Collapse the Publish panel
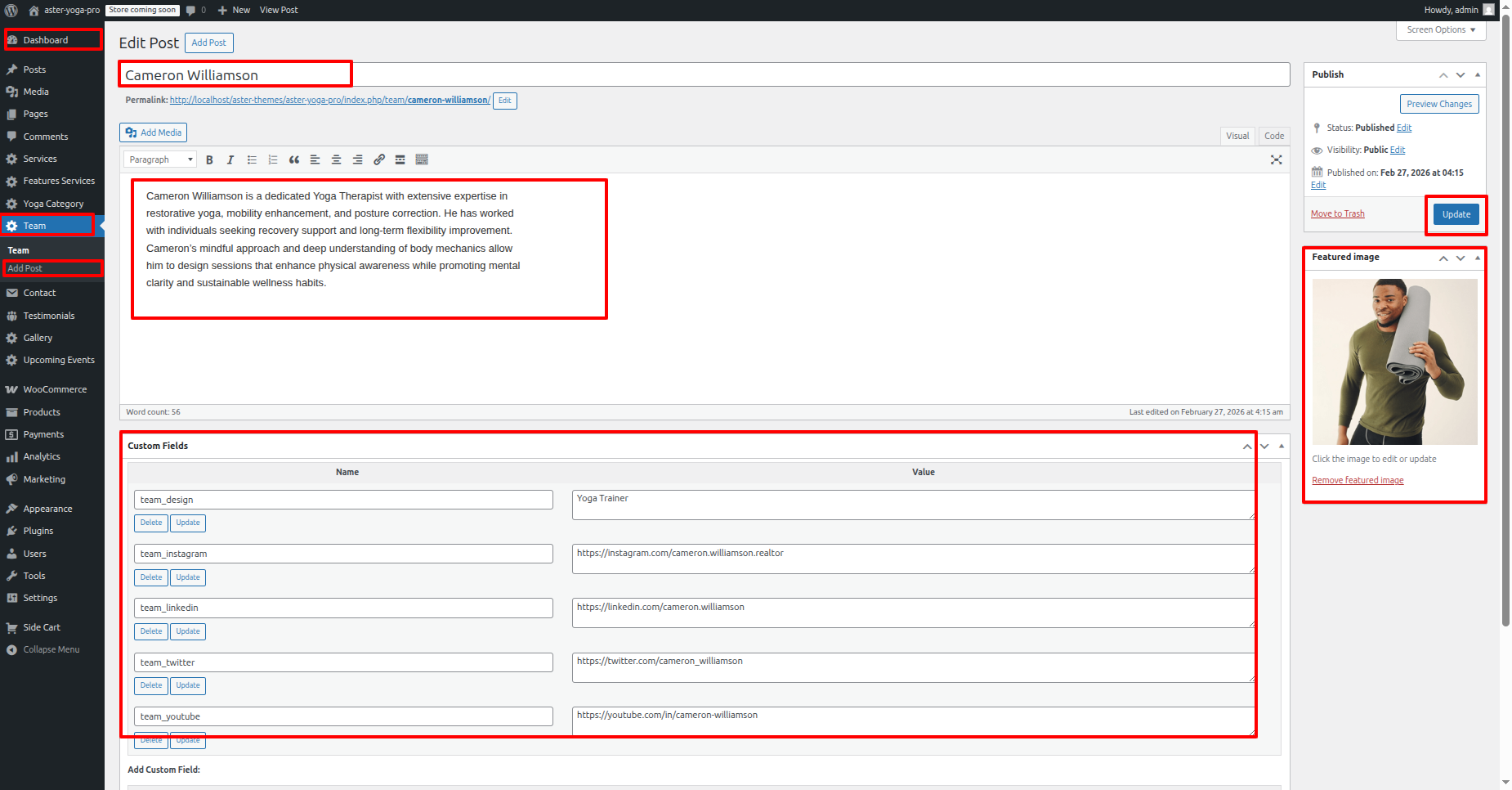1512x790 pixels. pyautogui.click(x=1477, y=74)
